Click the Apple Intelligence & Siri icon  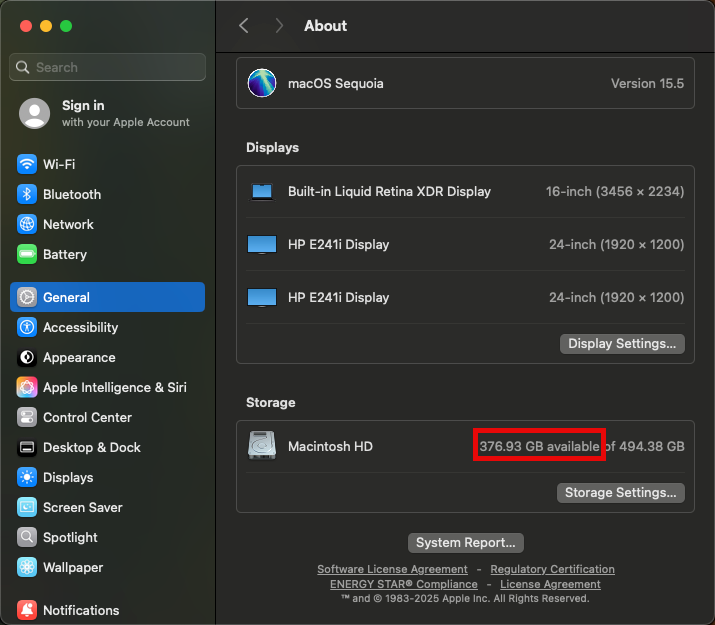(27, 387)
